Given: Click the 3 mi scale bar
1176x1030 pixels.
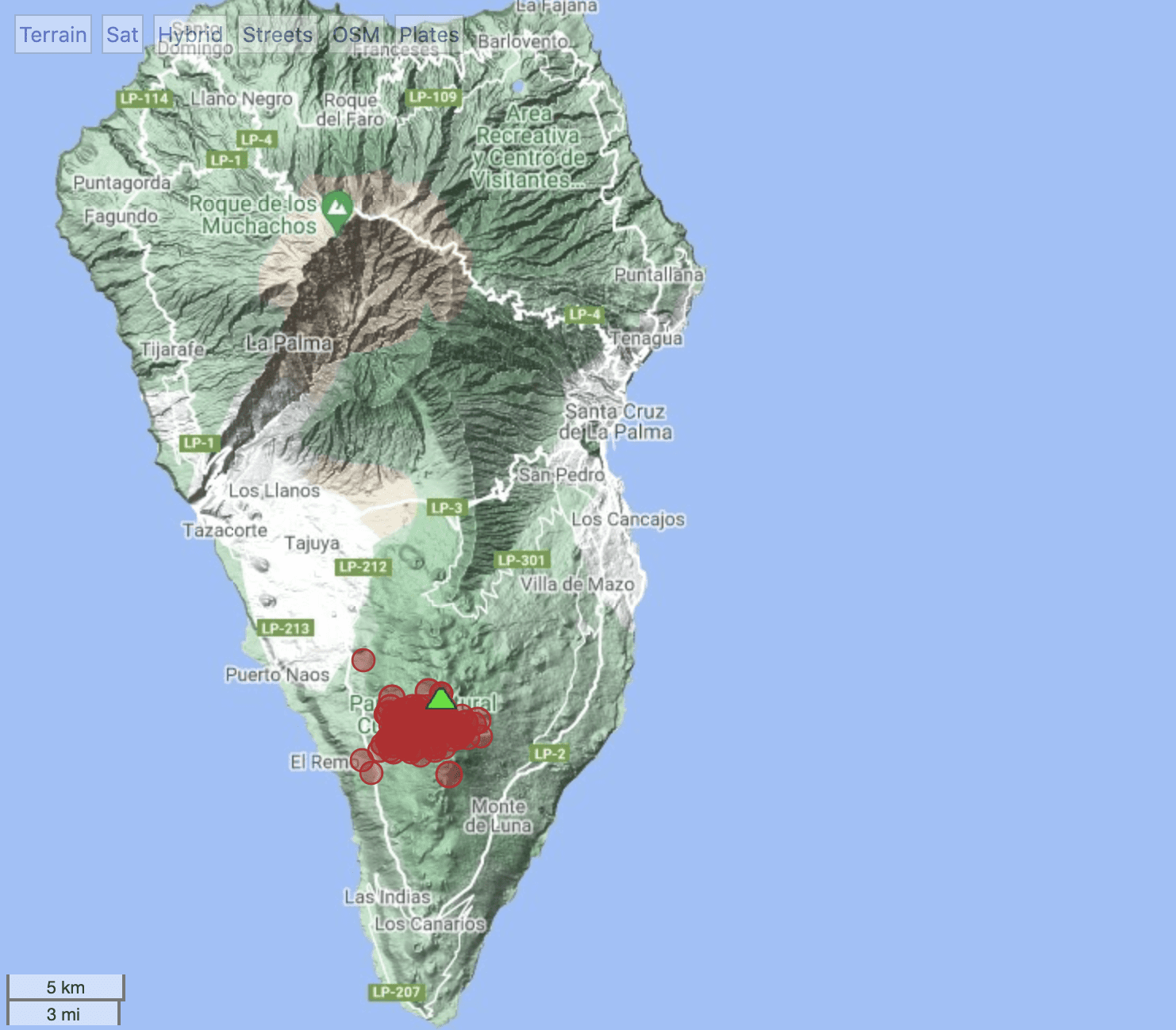Looking at the screenshot, I should 63,1013.
